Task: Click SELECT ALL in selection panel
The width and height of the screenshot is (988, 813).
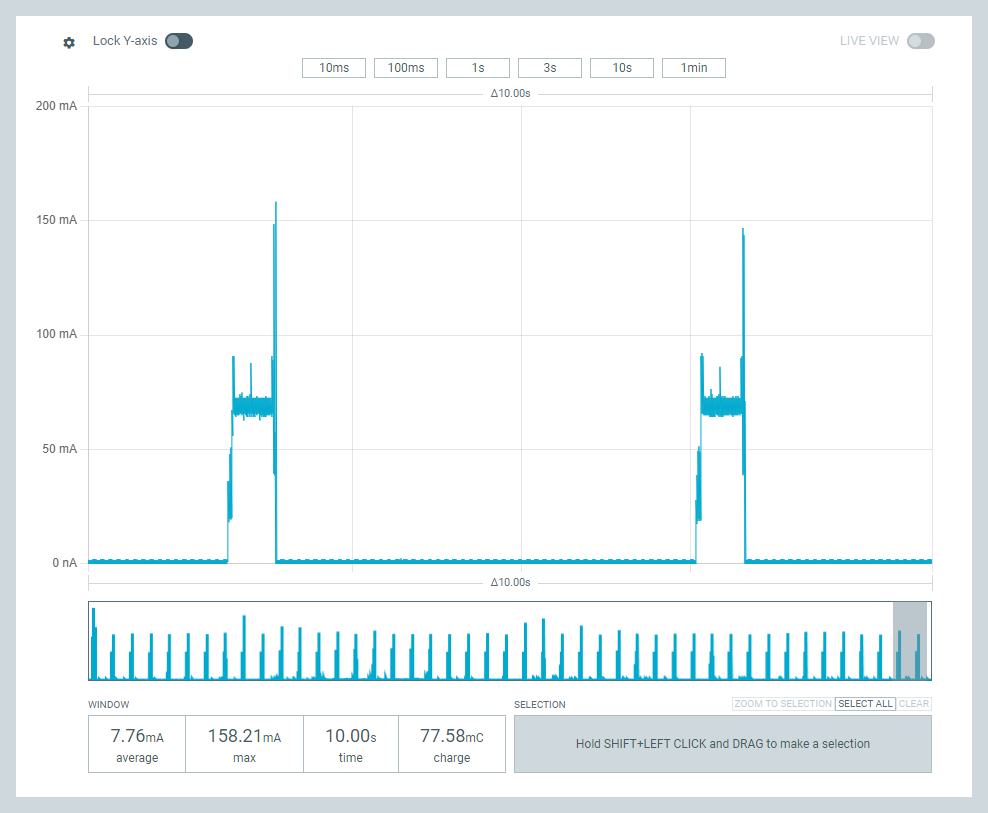Action: 865,704
